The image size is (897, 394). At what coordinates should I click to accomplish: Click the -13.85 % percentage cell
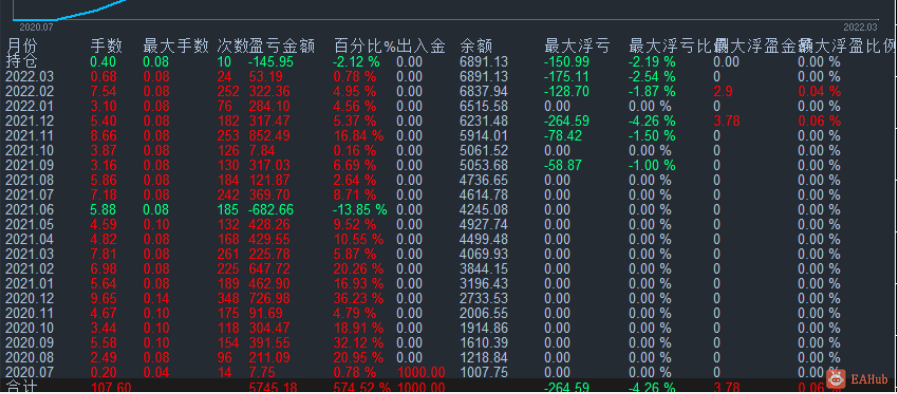(x=360, y=210)
